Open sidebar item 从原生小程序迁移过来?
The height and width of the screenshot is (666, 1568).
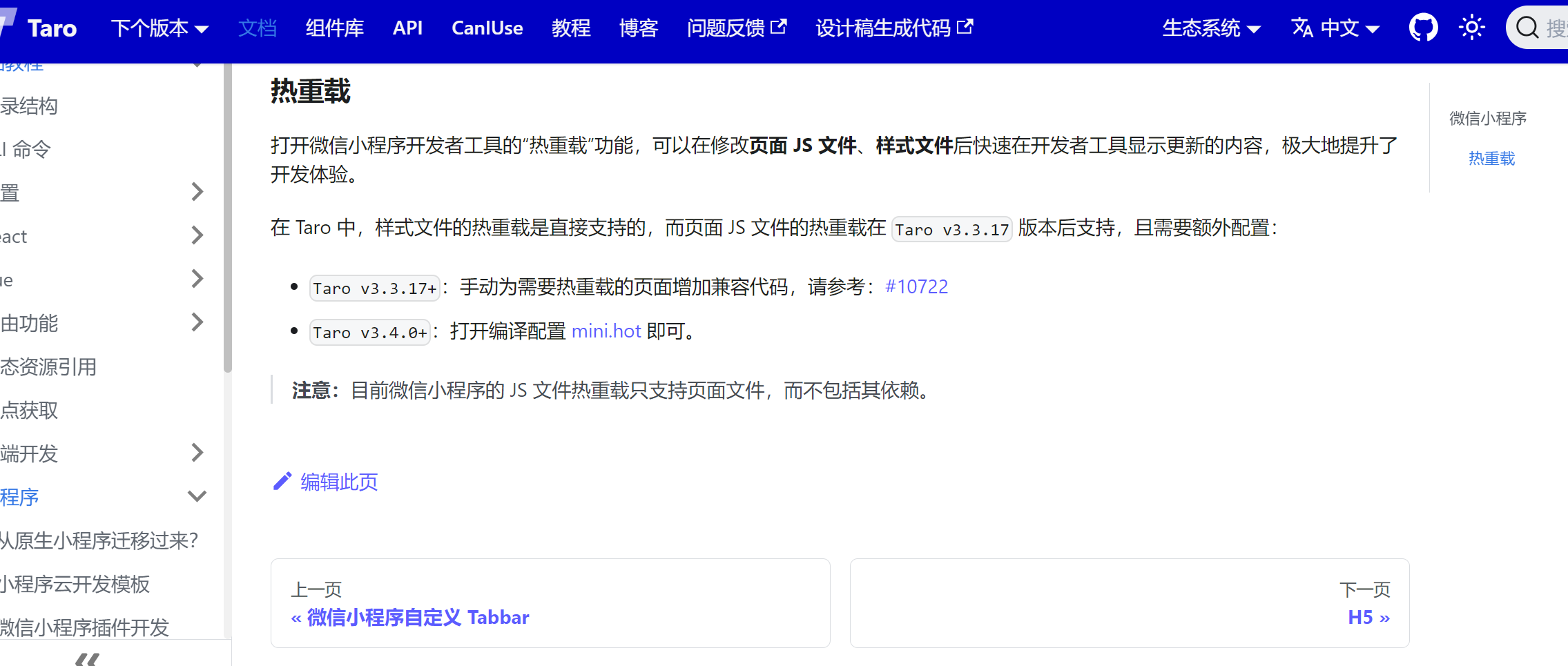pos(99,540)
